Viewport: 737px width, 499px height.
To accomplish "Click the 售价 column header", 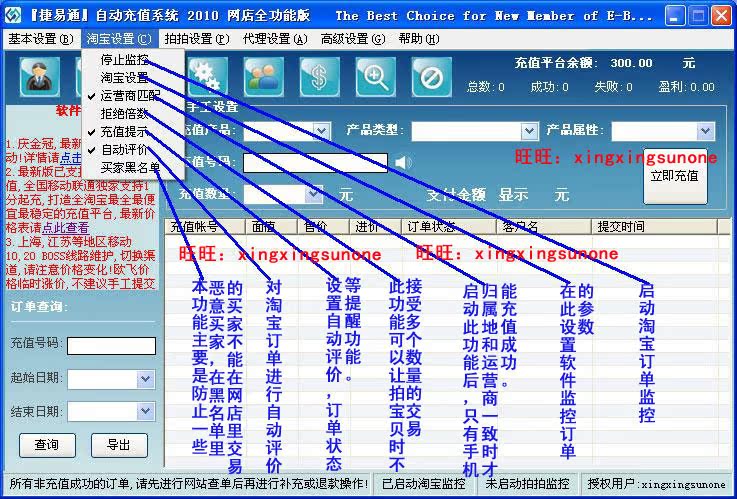I will 324,227.
